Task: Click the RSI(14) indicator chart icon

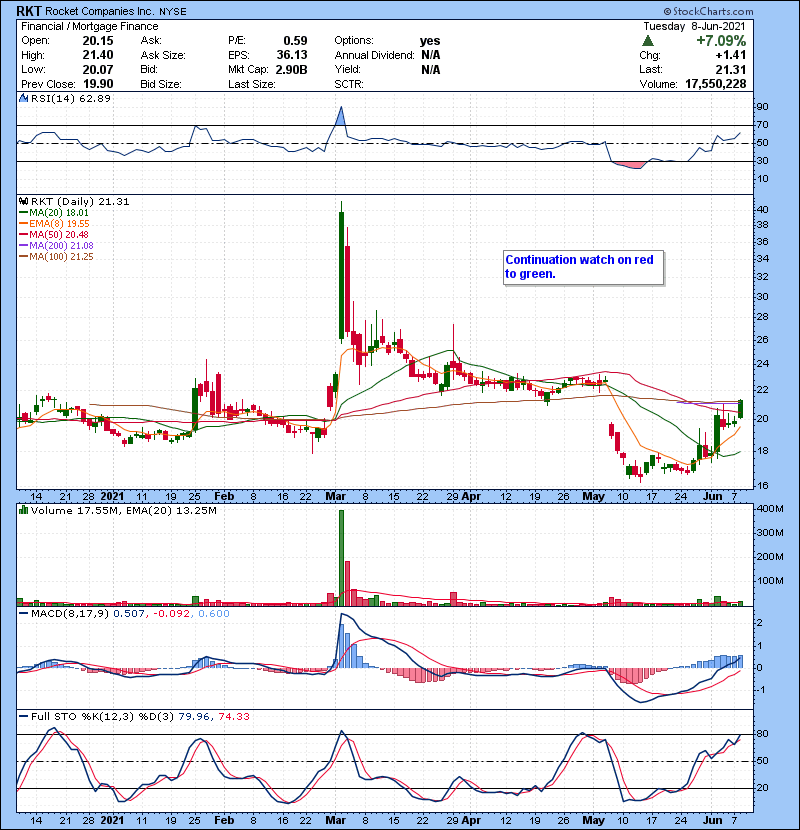Action: click(x=24, y=98)
